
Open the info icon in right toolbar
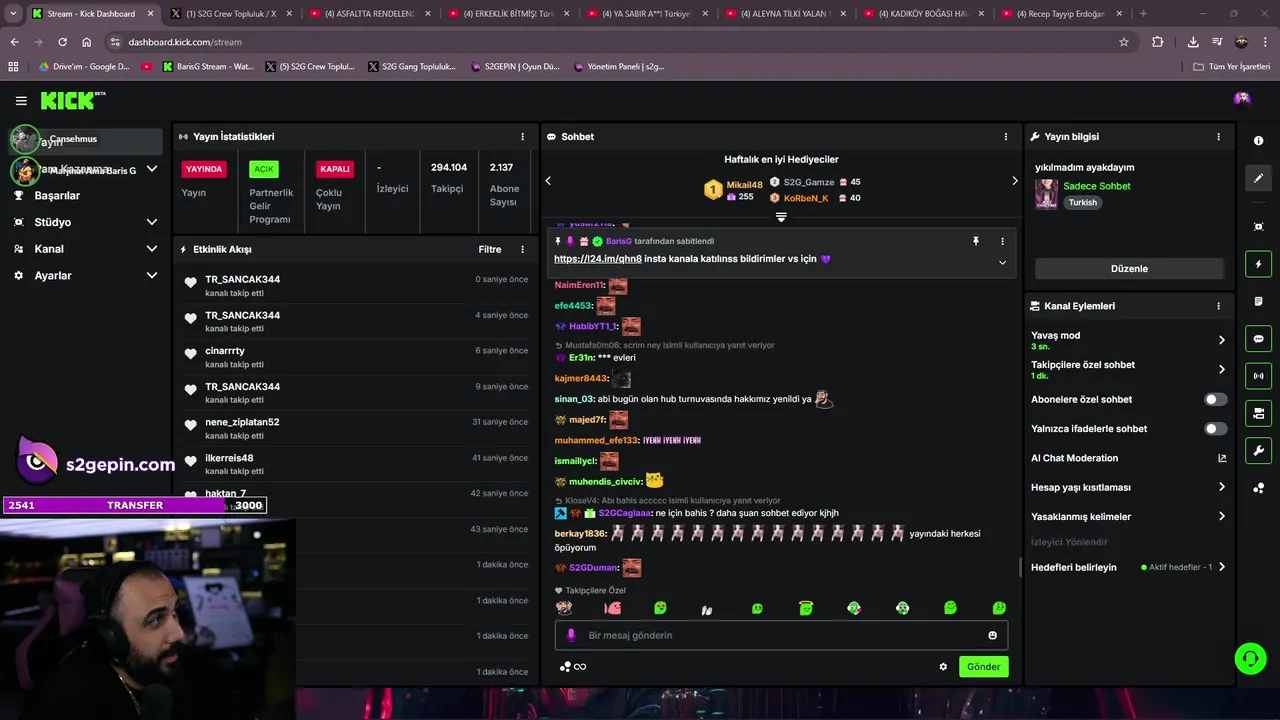[x=1258, y=141]
